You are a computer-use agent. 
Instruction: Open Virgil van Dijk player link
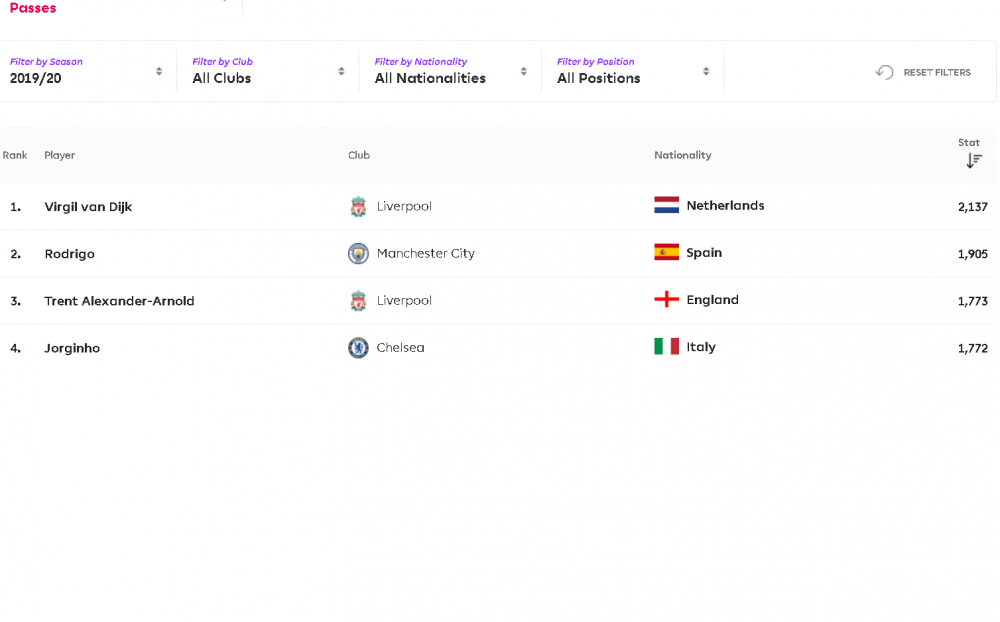click(88, 207)
